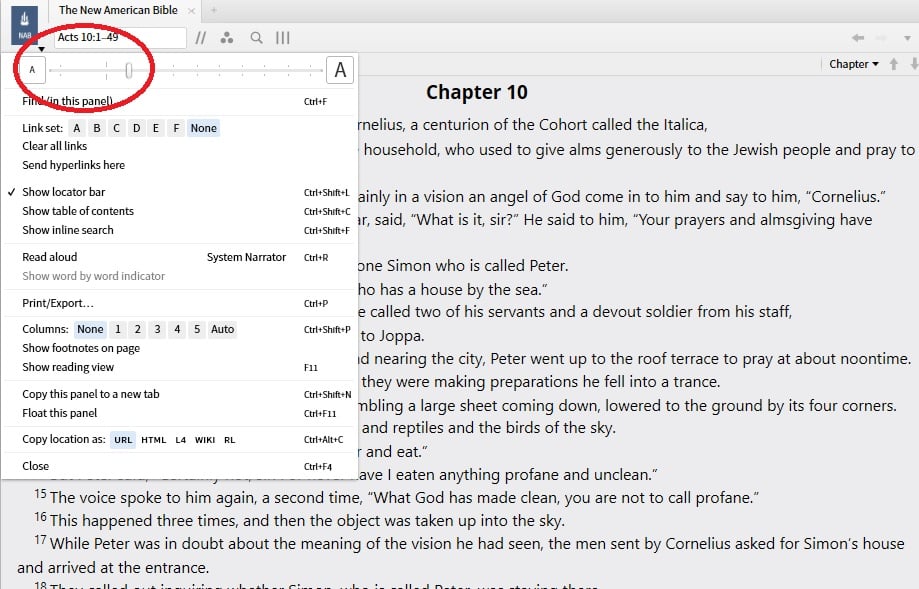The height and width of the screenshot is (589, 919).
Task: Choose link set C
Action: click(x=117, y=128)
